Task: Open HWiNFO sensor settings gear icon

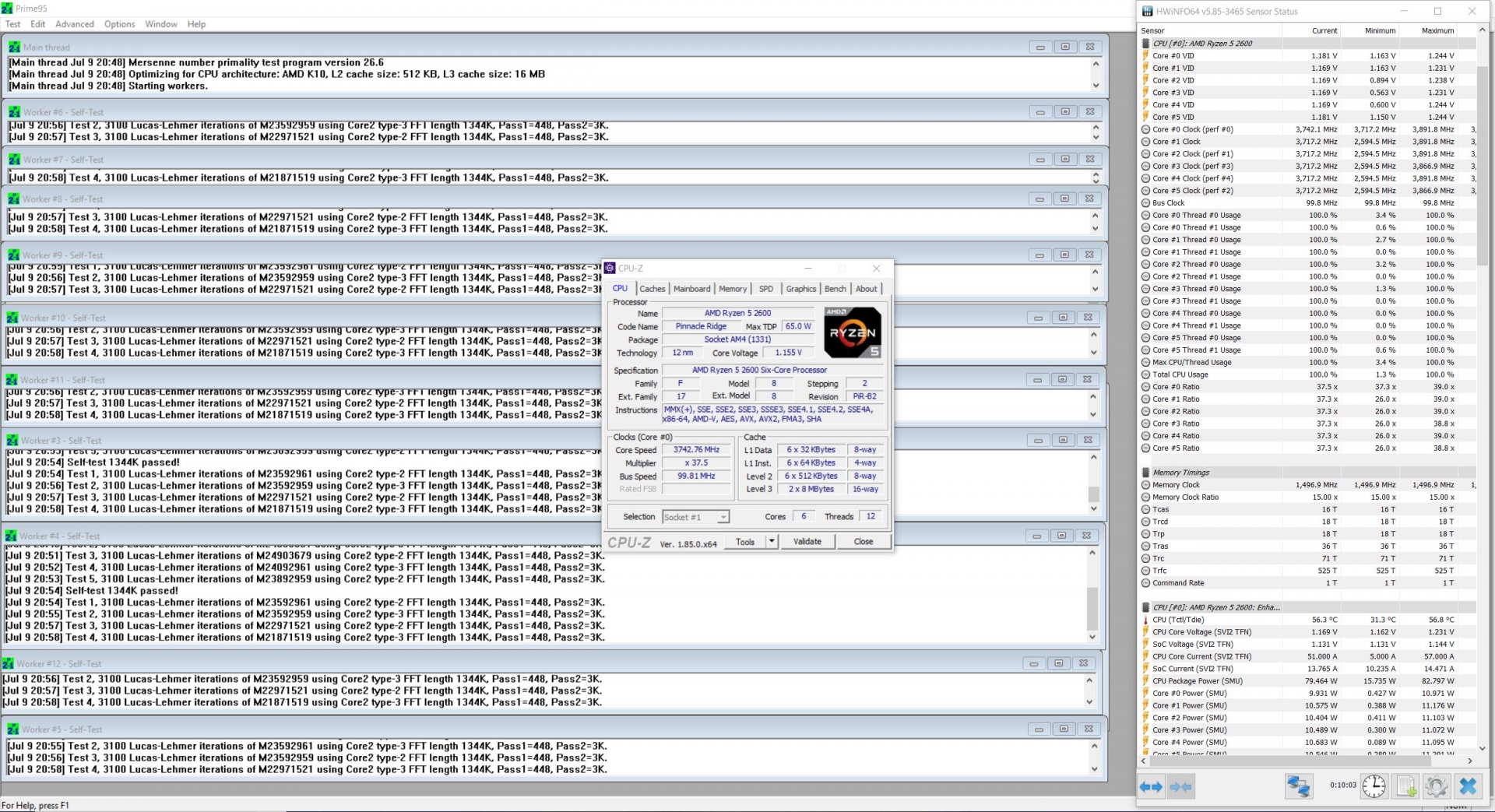Action: coord(1436,786)
